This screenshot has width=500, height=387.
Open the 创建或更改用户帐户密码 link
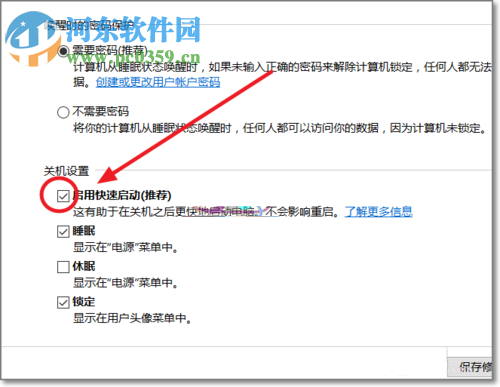[x=158, y=82]
